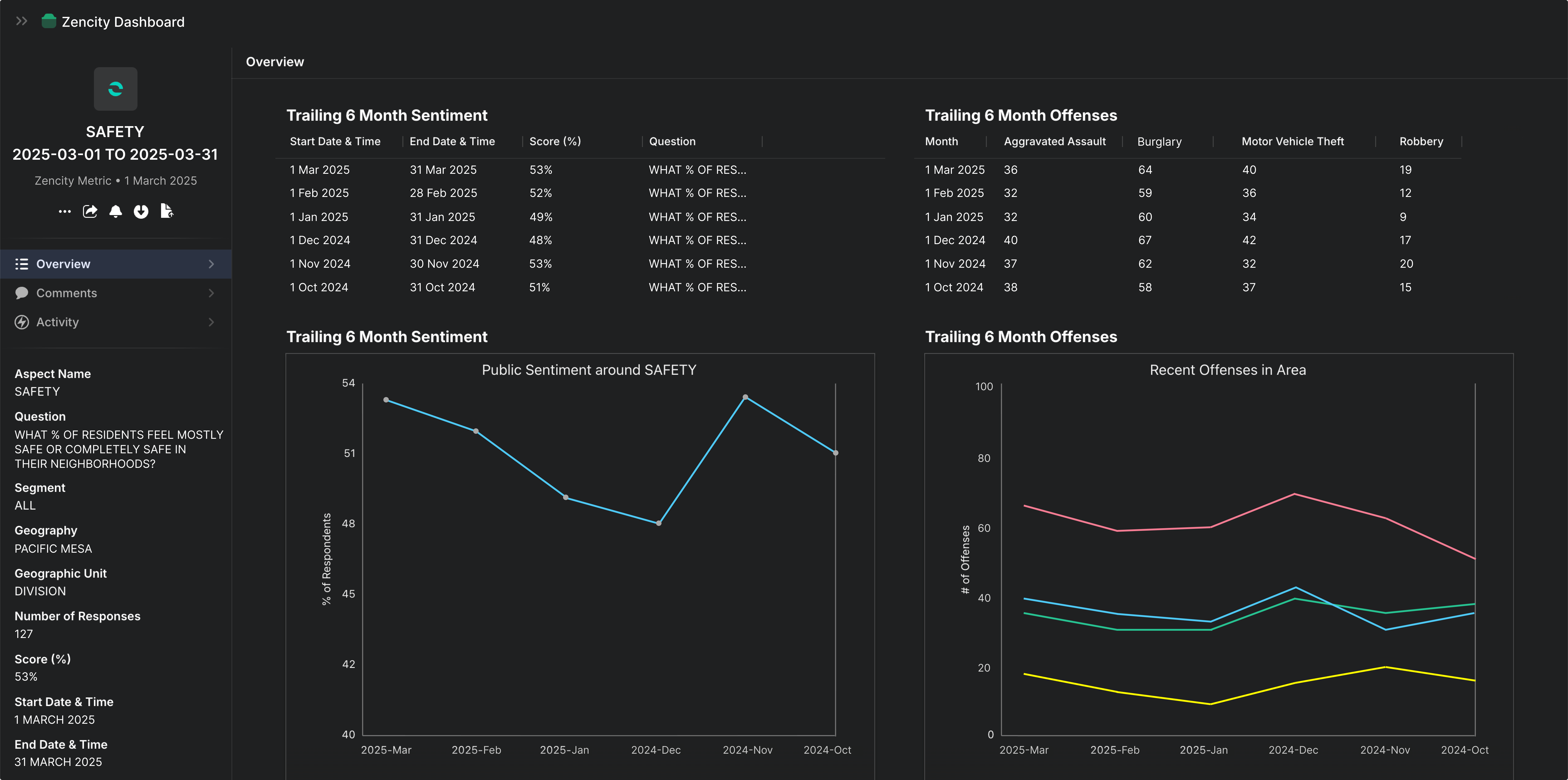Sort offenses by Month column header

pyautogui.click(x=942, y=141)
